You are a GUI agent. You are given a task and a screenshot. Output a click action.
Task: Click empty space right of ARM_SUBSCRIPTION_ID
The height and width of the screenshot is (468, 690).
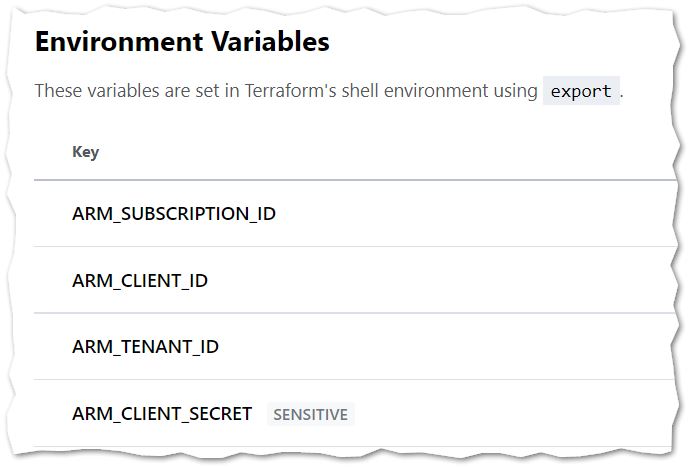coord(470,214)
